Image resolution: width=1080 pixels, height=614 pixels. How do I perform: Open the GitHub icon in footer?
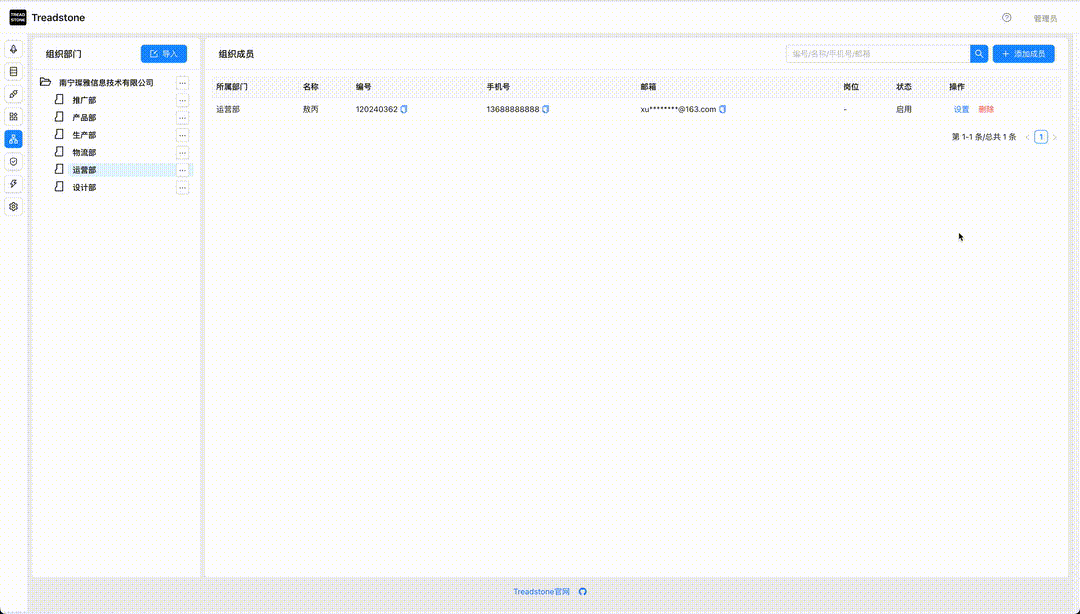(583, 591)
